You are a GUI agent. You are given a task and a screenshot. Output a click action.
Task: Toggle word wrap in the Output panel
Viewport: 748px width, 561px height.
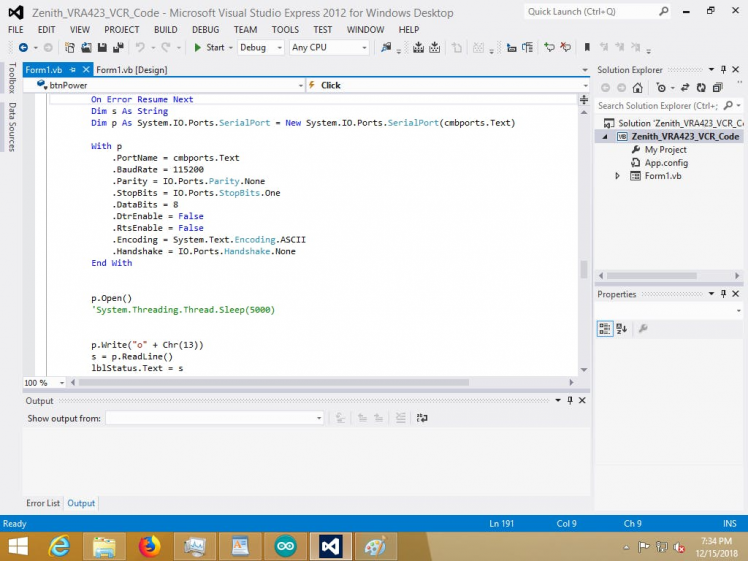click(x=422, y=418)
